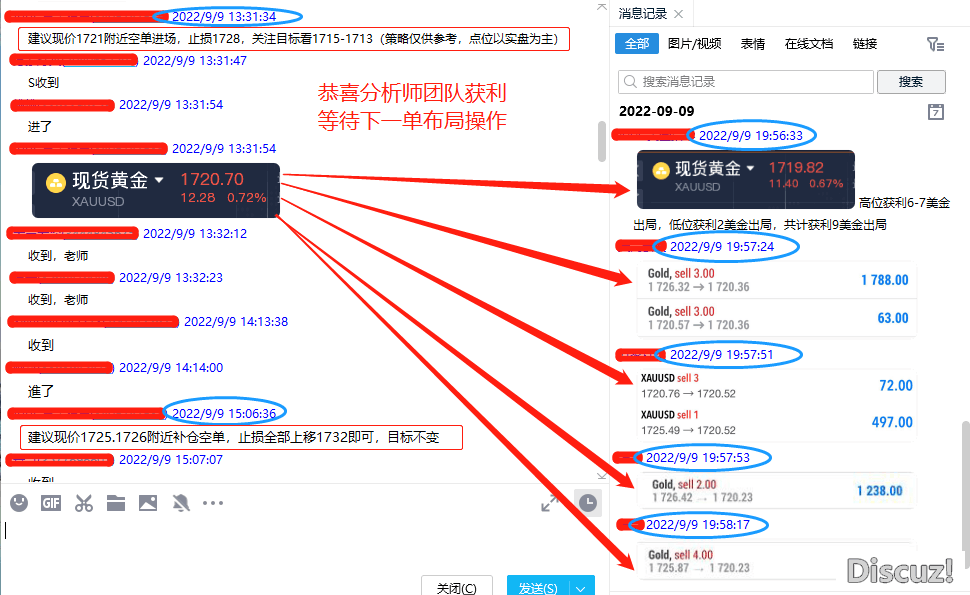The width and height of the screenshot is (970, 595).
Task: Open the message filter icon
Action: click(935, 44)
